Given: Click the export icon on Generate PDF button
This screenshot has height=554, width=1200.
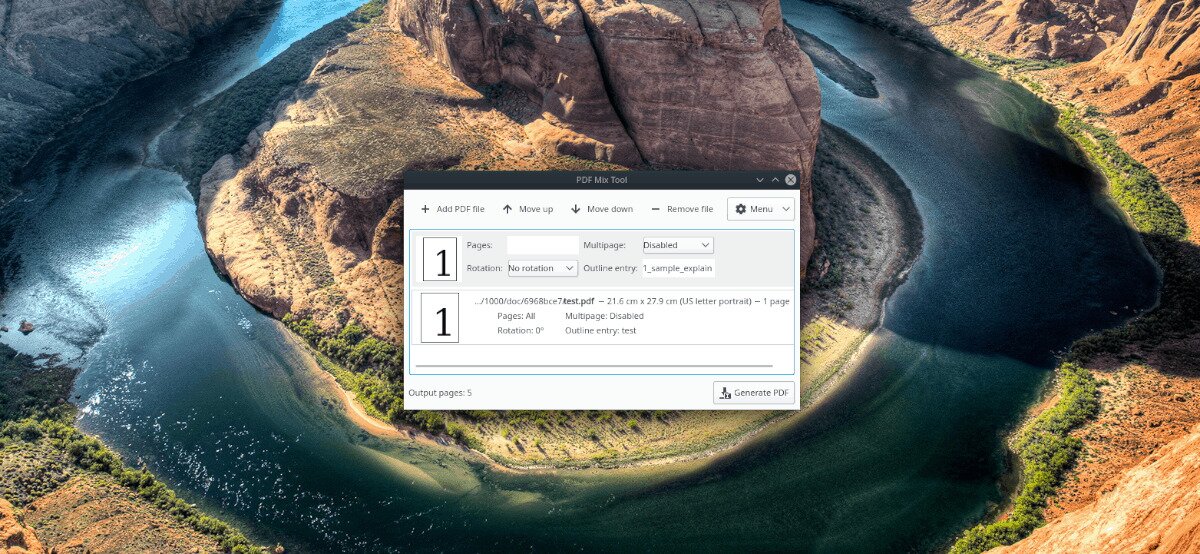Looking at the screenshot, I should [x=724, y=393].
